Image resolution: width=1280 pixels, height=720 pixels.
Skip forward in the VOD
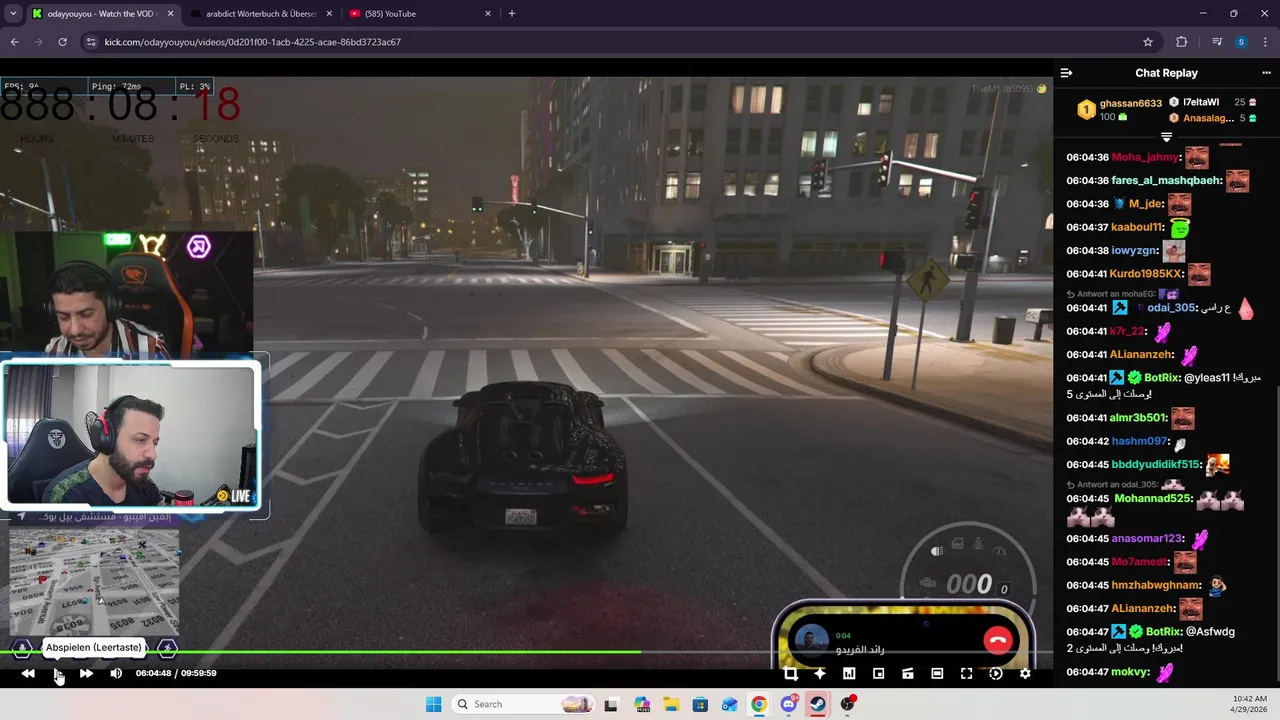[x=86, y=674]
